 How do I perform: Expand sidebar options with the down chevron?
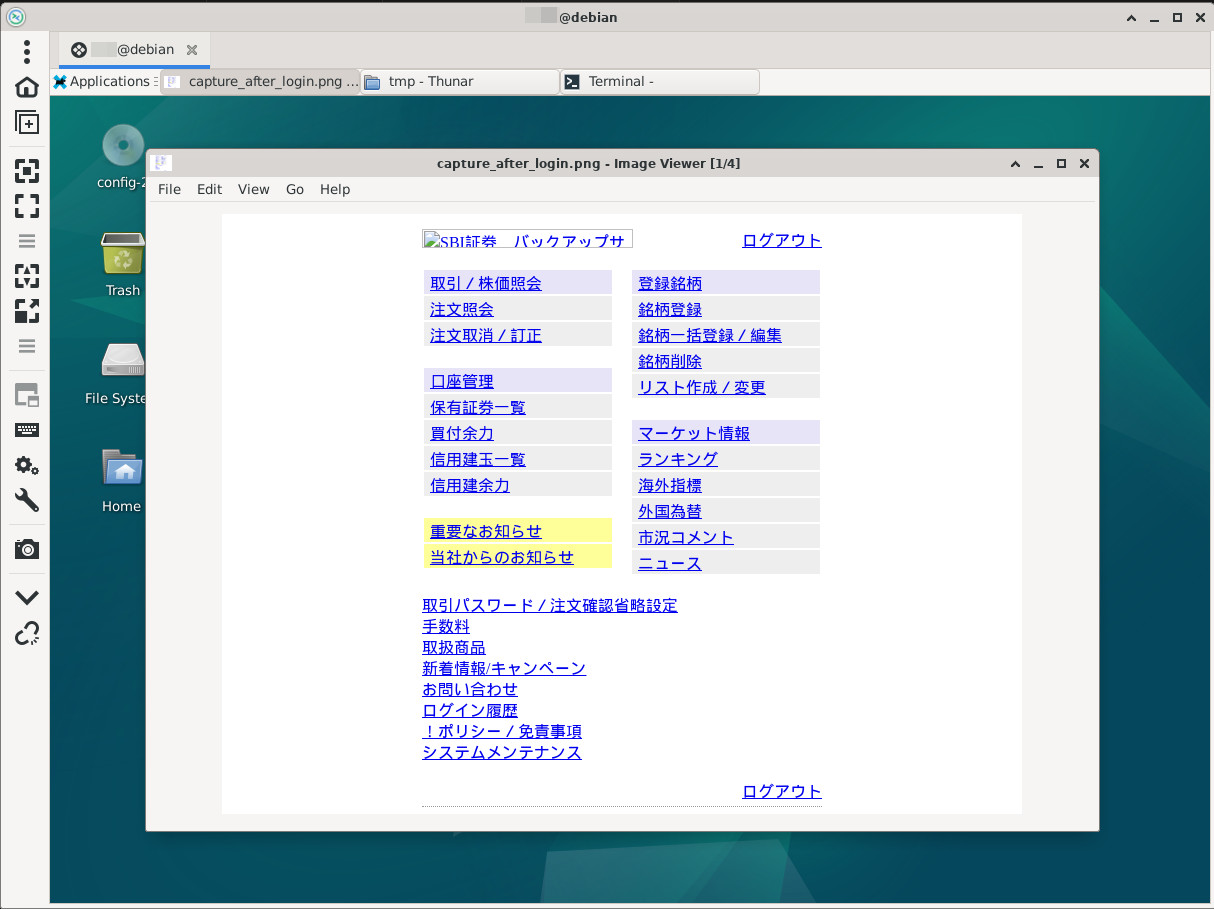[x=27, y=597]
